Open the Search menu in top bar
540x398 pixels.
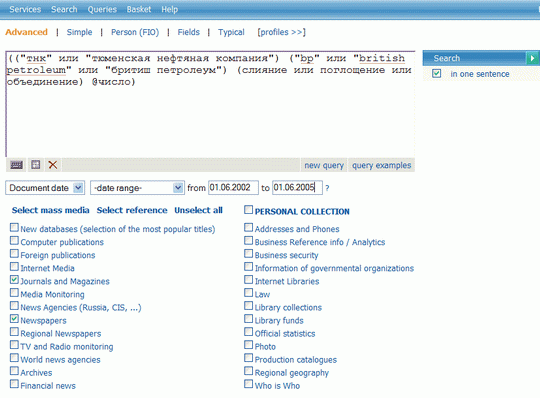tap(64, 9)
